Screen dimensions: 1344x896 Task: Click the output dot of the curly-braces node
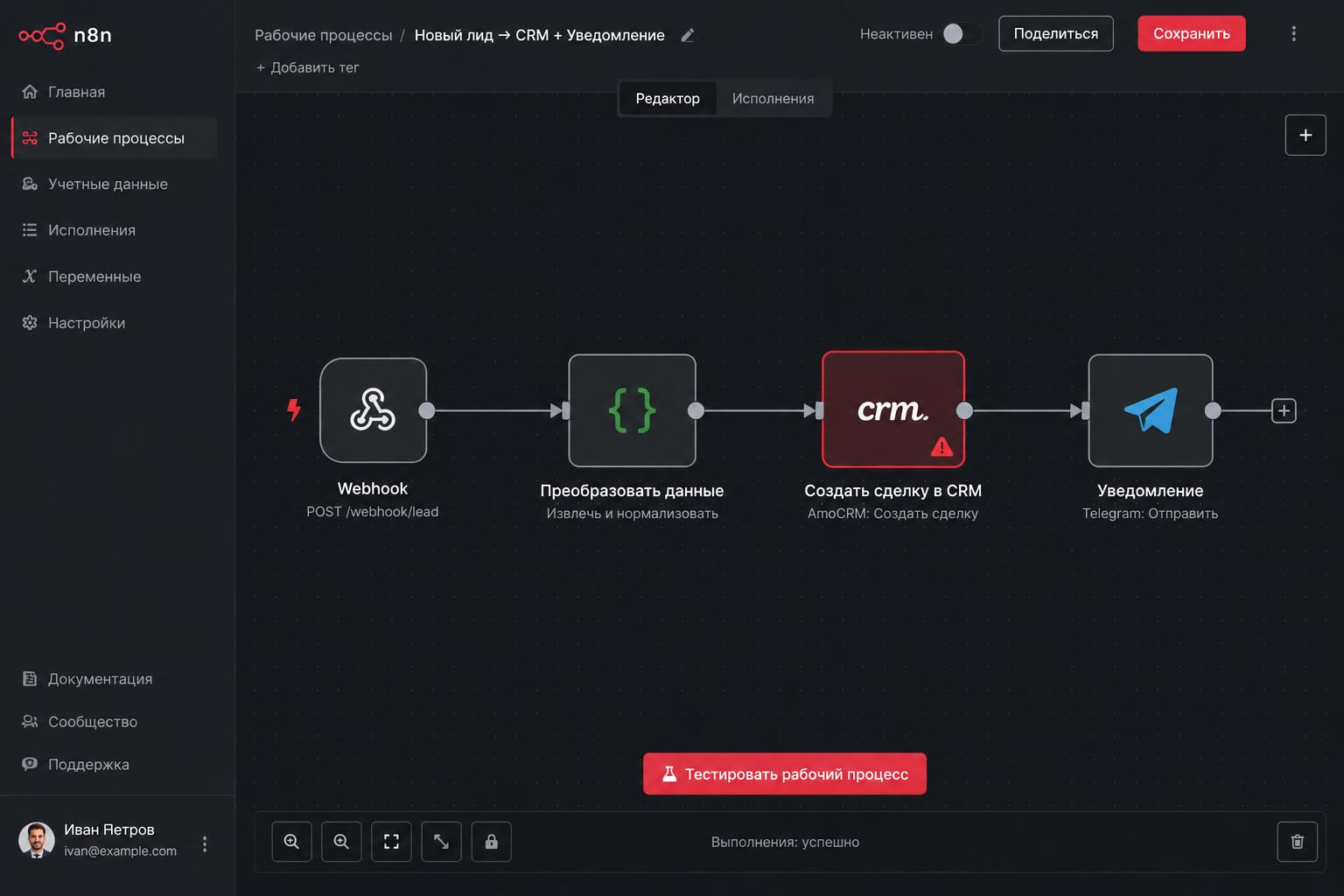(696, 410)
